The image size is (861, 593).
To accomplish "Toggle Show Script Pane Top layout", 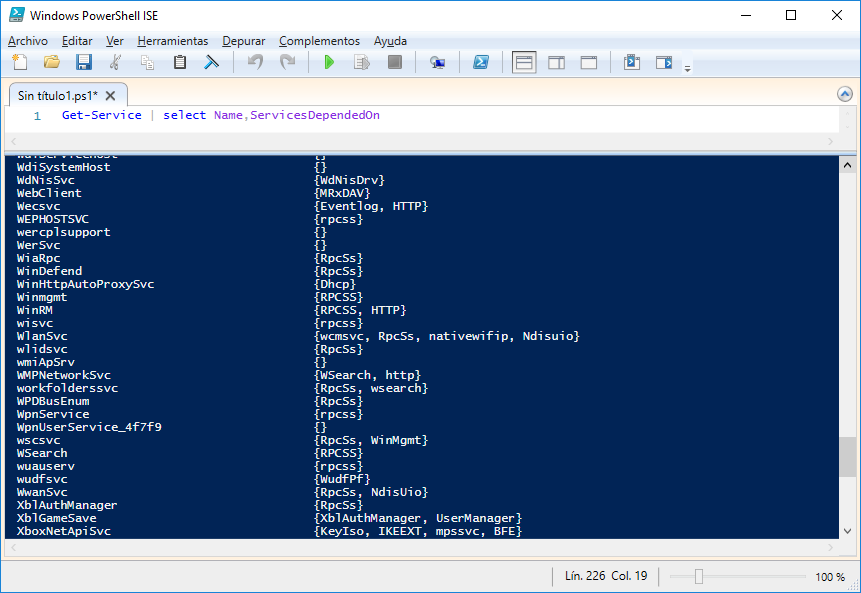I will [x=523, y=61].
